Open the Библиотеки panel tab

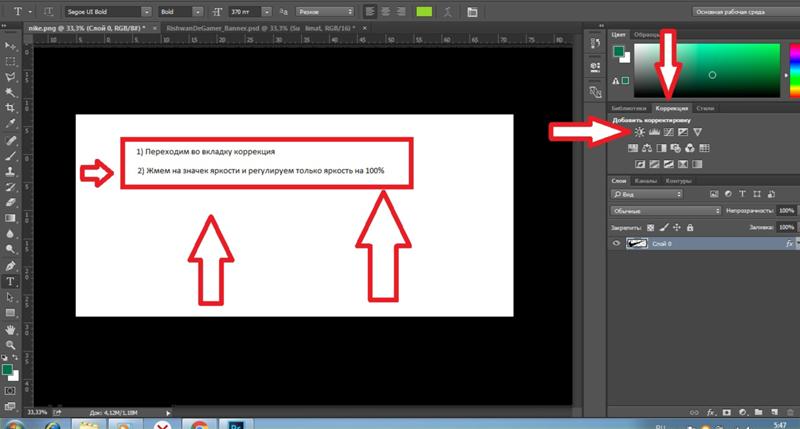(x=630, y=108)
